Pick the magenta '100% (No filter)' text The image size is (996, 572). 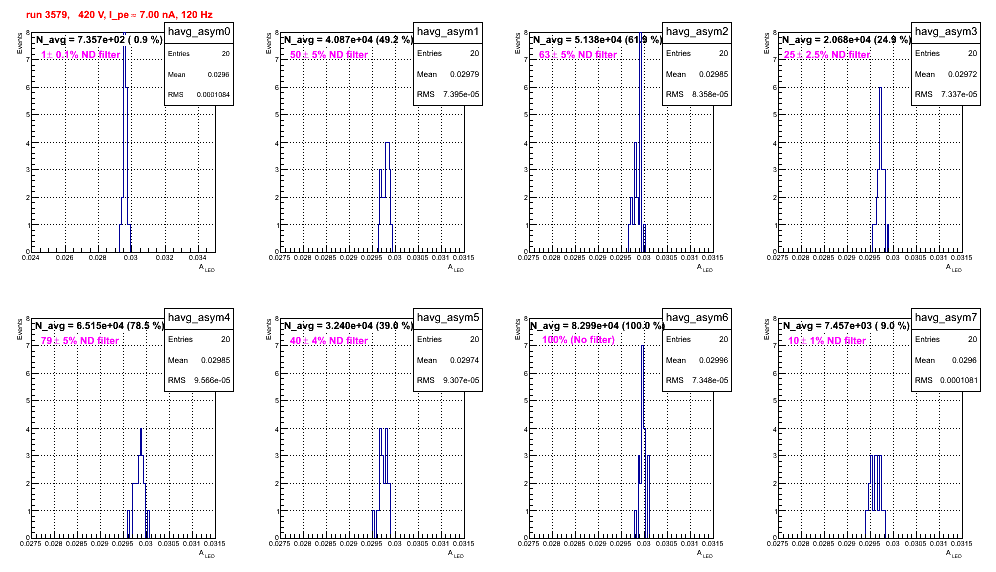[x=578, y=340]
